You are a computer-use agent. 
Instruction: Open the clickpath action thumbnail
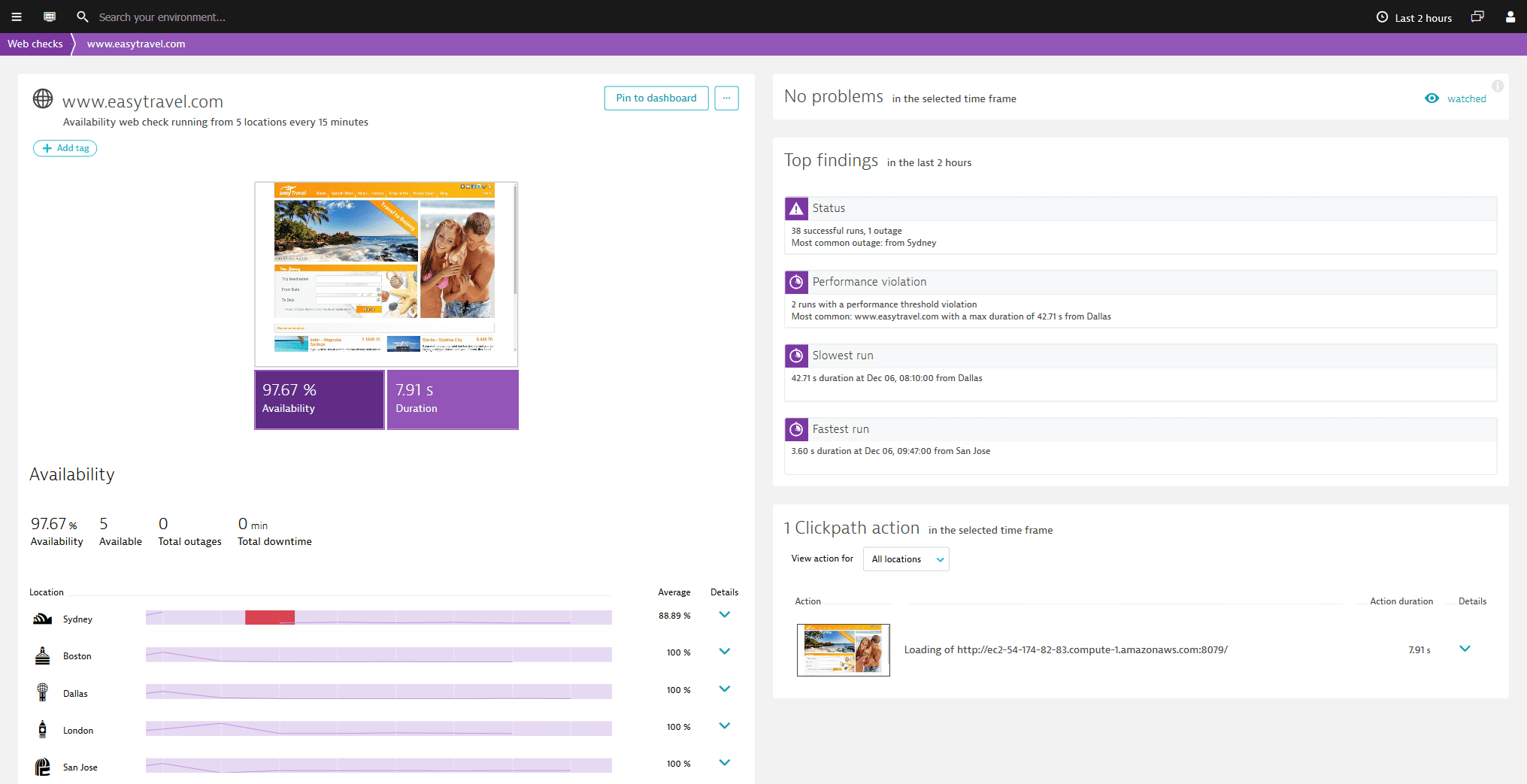pyautogui.click(x=844, y=649)
